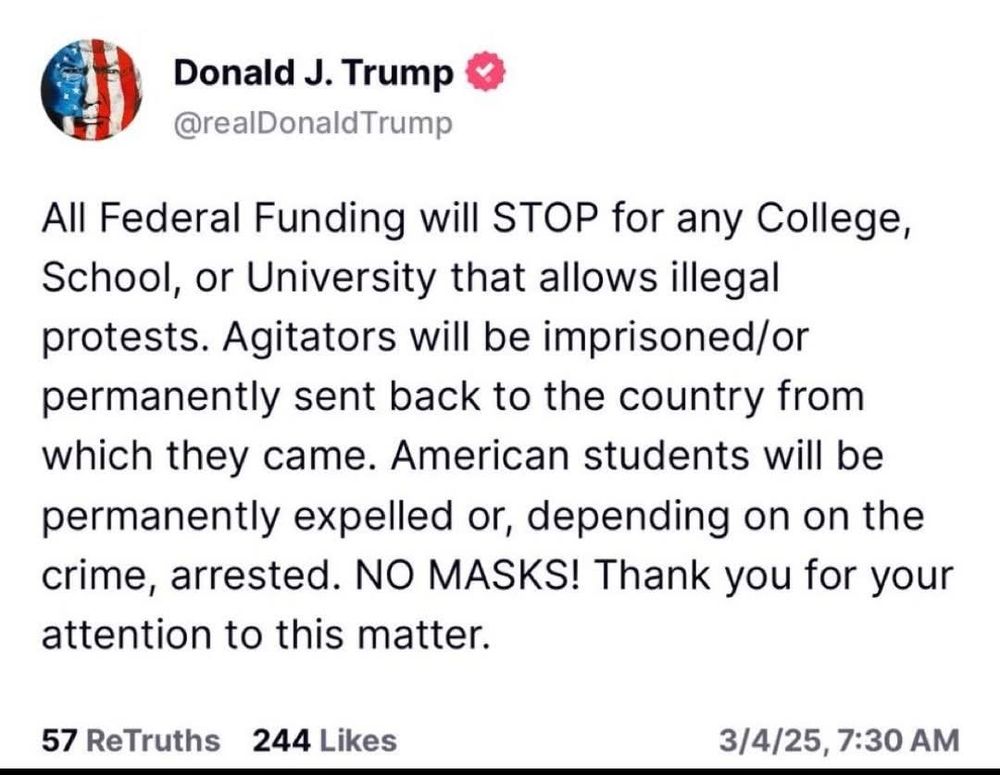Click the ReTruths label text

152,741
